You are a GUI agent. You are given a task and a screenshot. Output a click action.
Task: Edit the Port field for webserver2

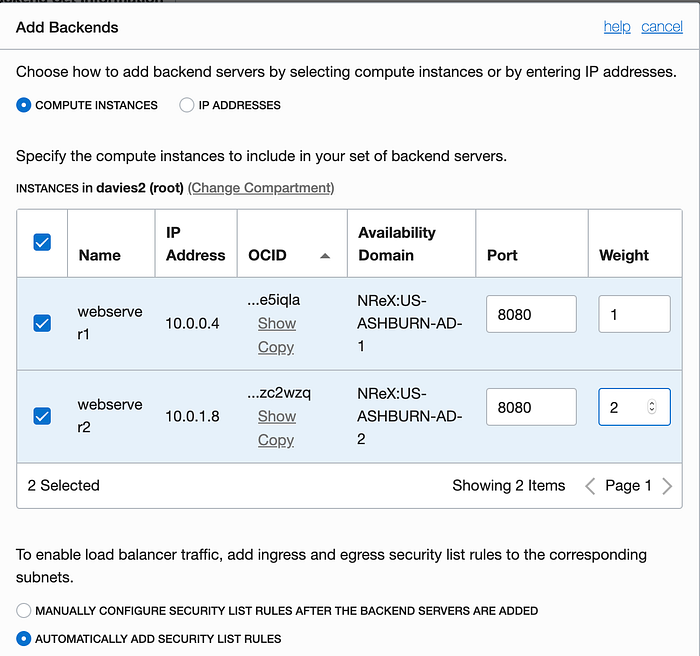[x=531, y=407]
